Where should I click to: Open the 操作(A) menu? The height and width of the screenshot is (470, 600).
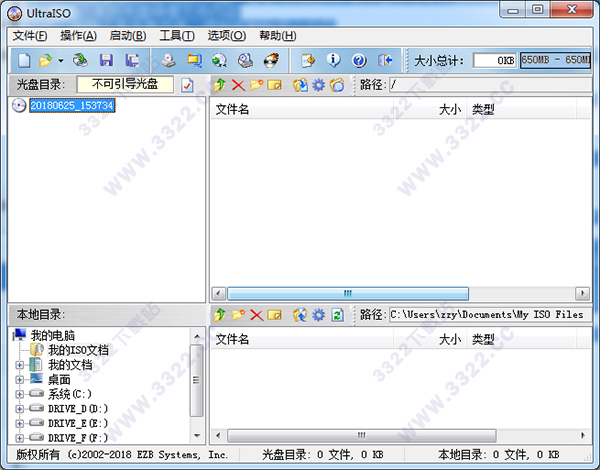pyautogui.click(x=78, y=36)
